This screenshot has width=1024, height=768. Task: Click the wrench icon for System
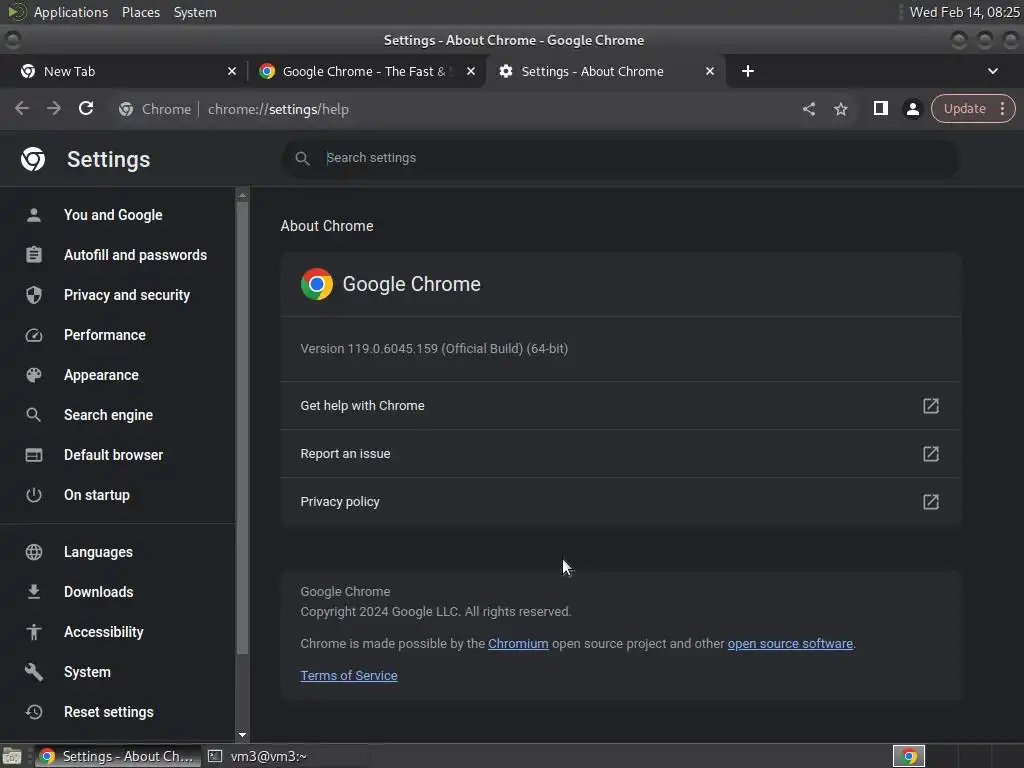click(34, 672)
